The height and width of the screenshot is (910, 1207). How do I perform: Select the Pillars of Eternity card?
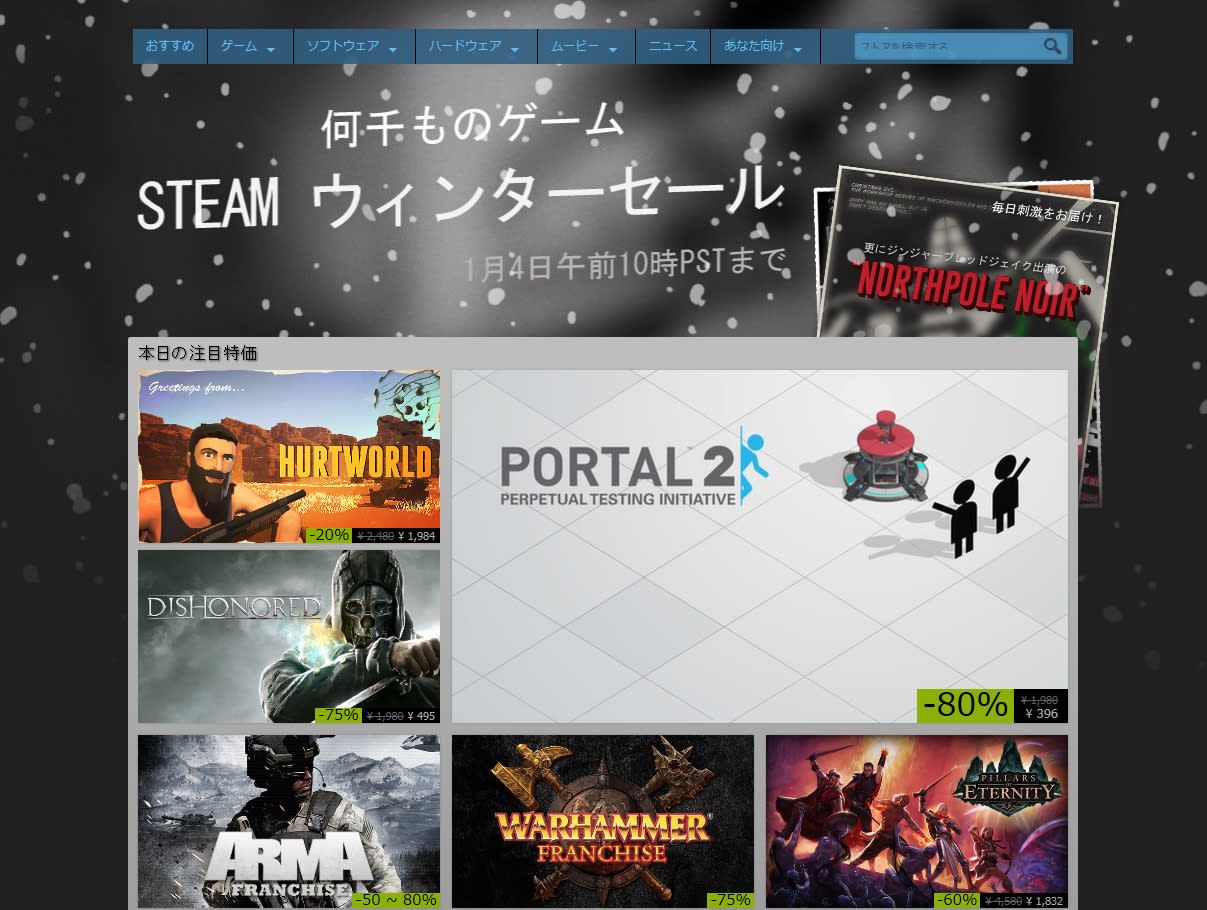click(917, 822)
